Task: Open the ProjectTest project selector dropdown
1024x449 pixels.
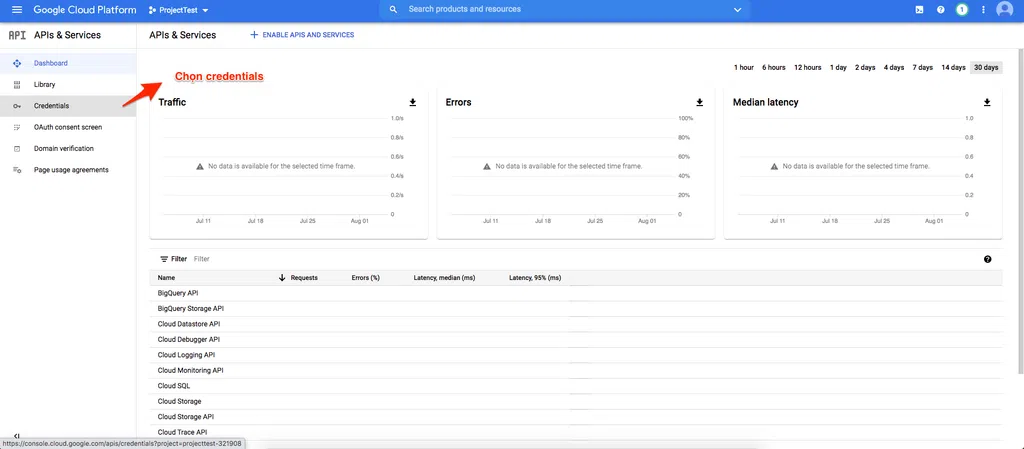Action: (x=179, y=10)
